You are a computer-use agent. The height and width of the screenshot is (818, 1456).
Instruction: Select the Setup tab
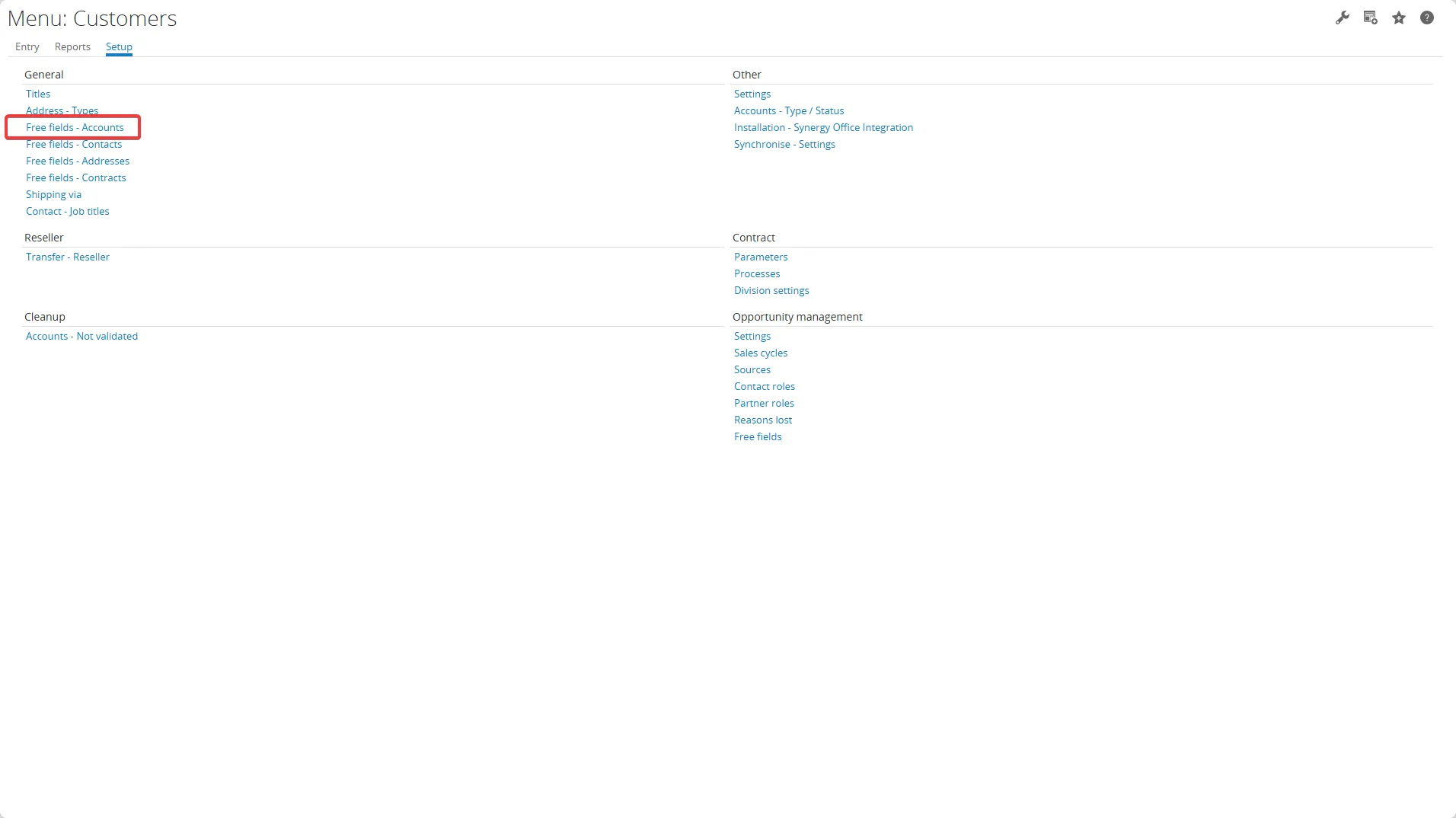tap(119, 46)
